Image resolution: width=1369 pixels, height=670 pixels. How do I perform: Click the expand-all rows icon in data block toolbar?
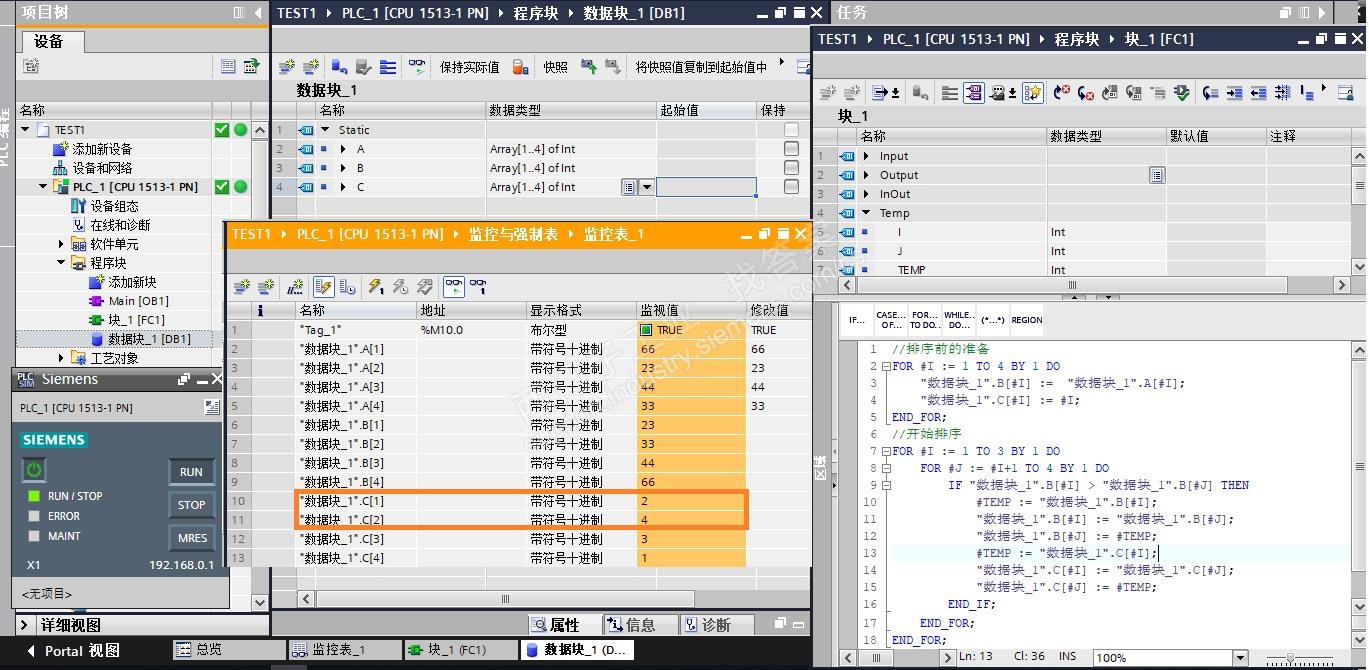(x=387, y=67)
